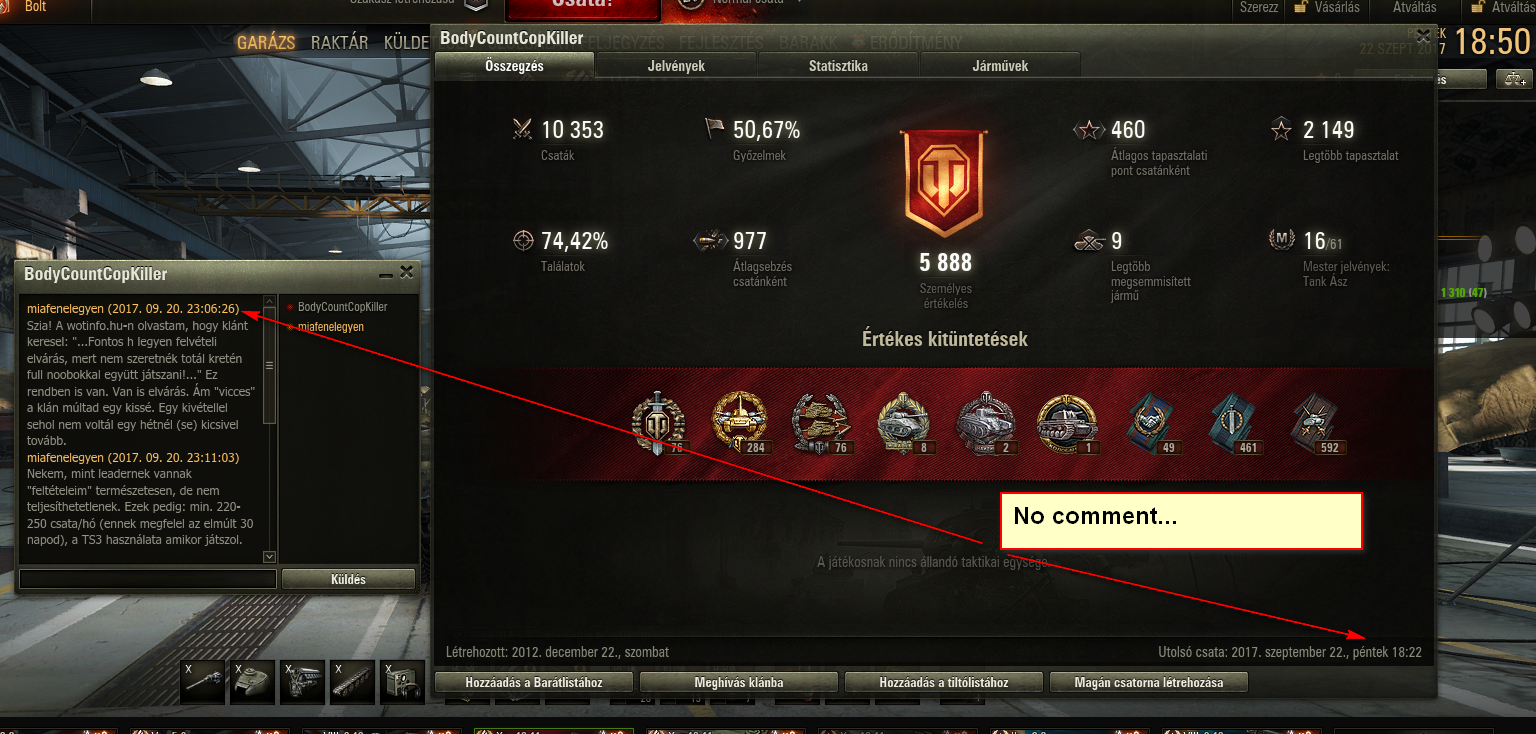
Task: Click Hozzáadás a tiltólistához button
Action: tap(944, 683)
